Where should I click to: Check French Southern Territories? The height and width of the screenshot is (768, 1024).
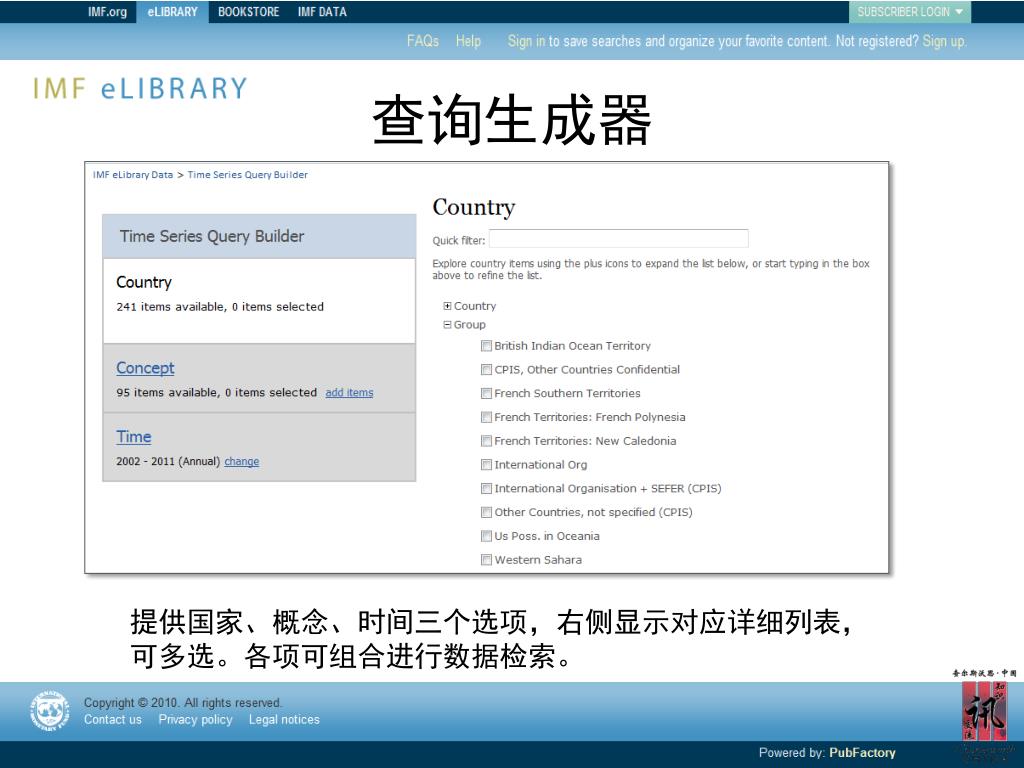pos(487,393)
